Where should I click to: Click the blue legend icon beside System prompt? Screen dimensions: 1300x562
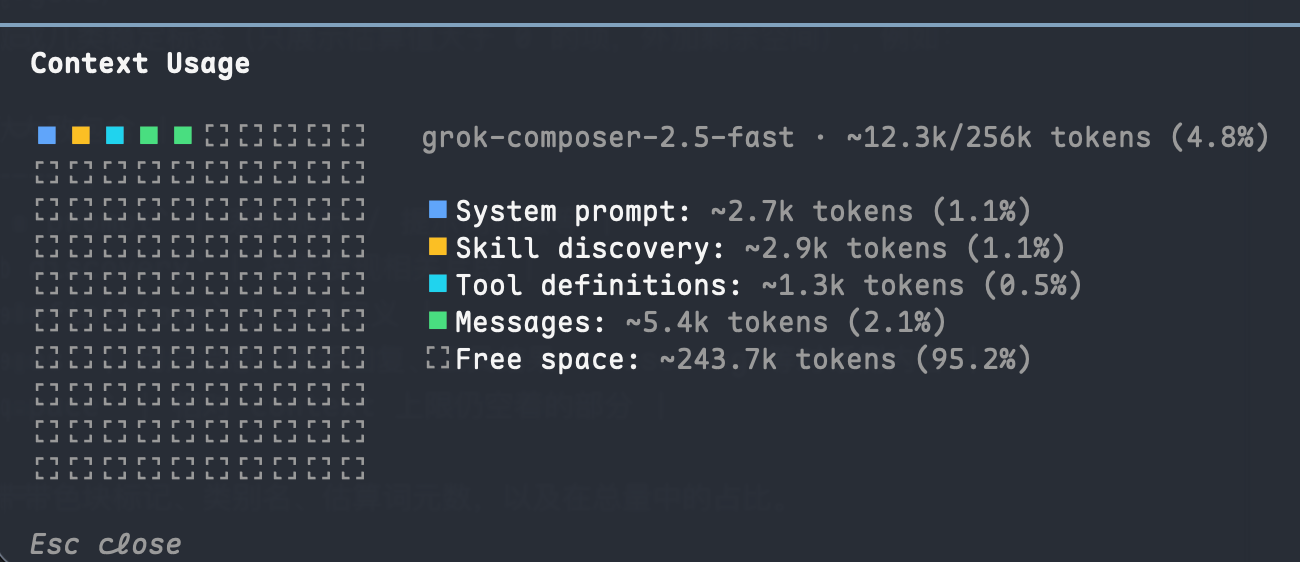point(437,210)
